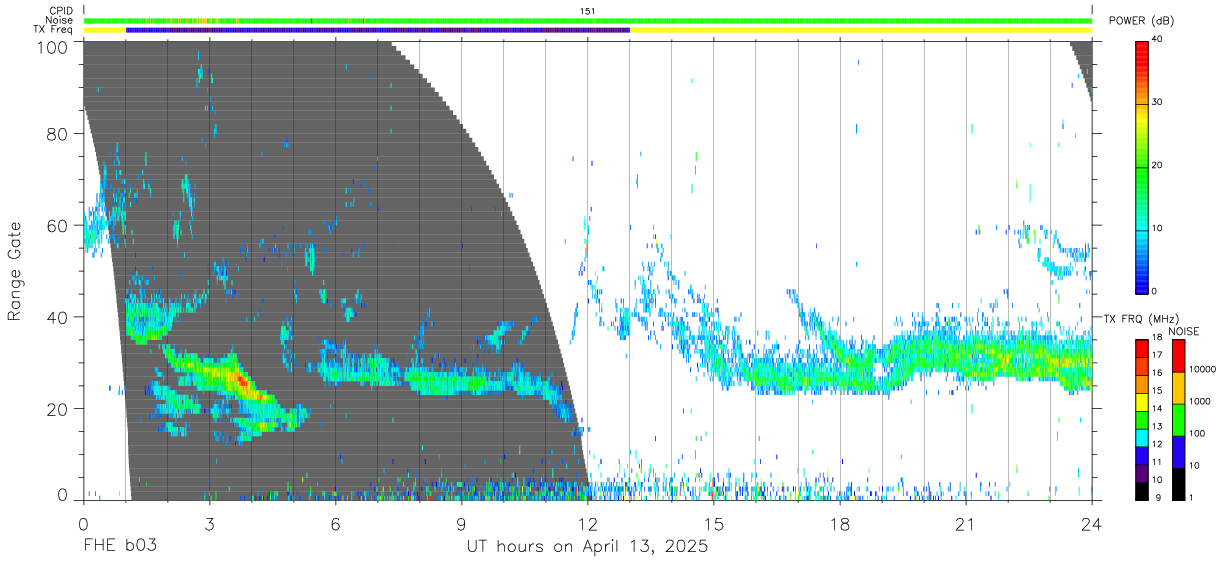The image size is (1228, 567).
Task: Click the yellow swatch in TX FRQ legend
Action: (x=1141, y=400)
